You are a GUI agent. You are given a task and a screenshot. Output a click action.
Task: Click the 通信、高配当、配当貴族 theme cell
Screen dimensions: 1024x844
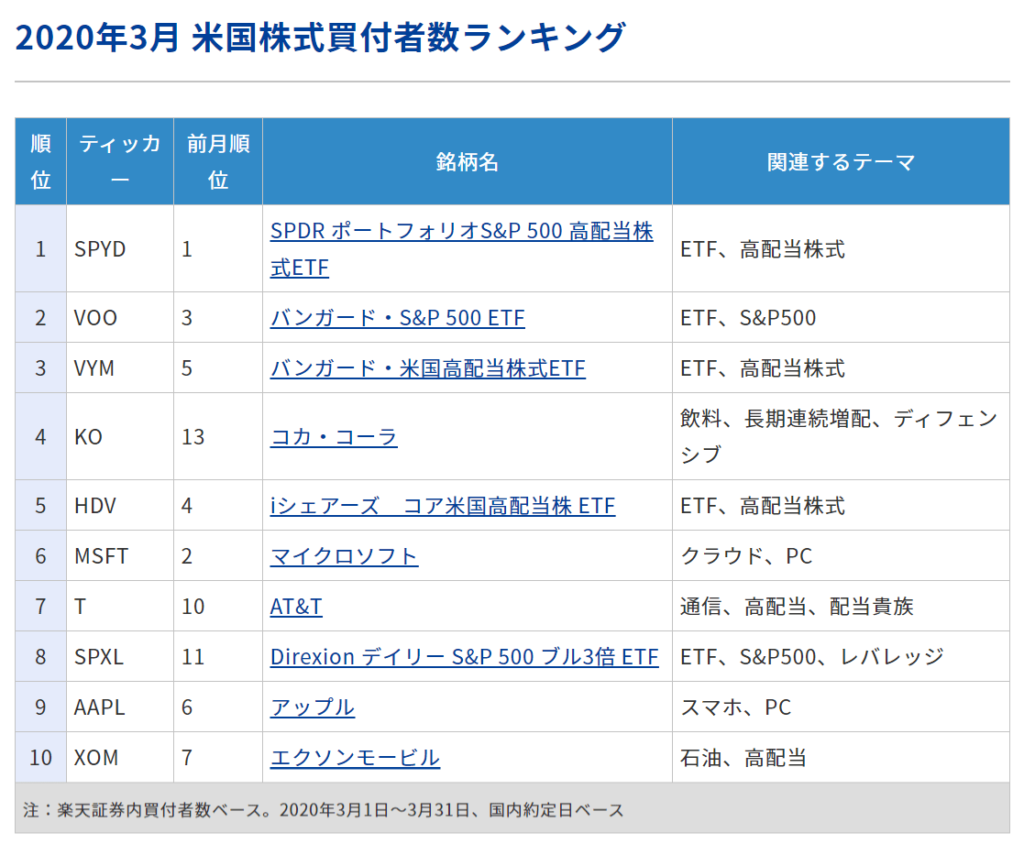[796, 607]
